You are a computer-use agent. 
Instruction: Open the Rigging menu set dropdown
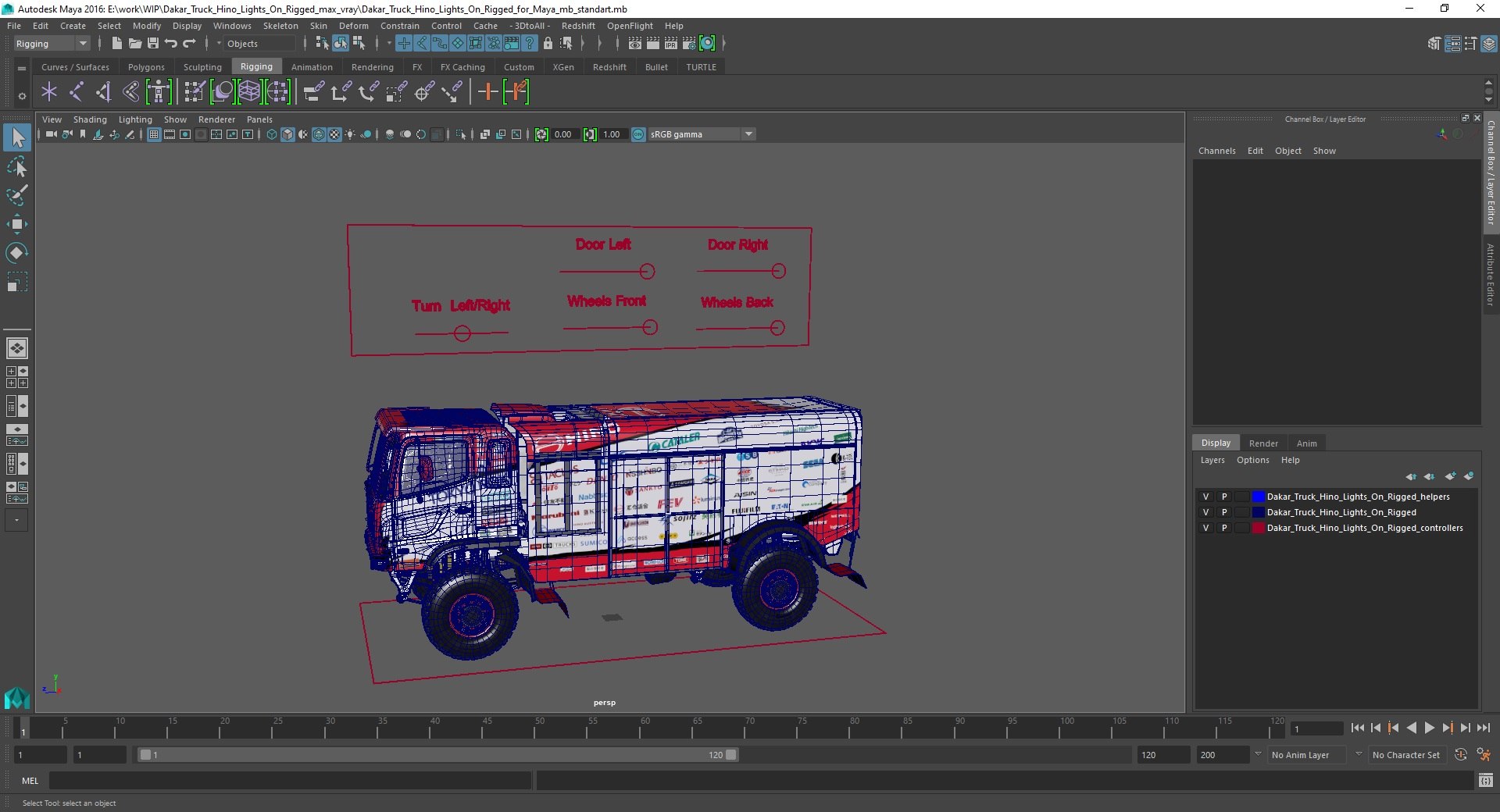[52, 44]
